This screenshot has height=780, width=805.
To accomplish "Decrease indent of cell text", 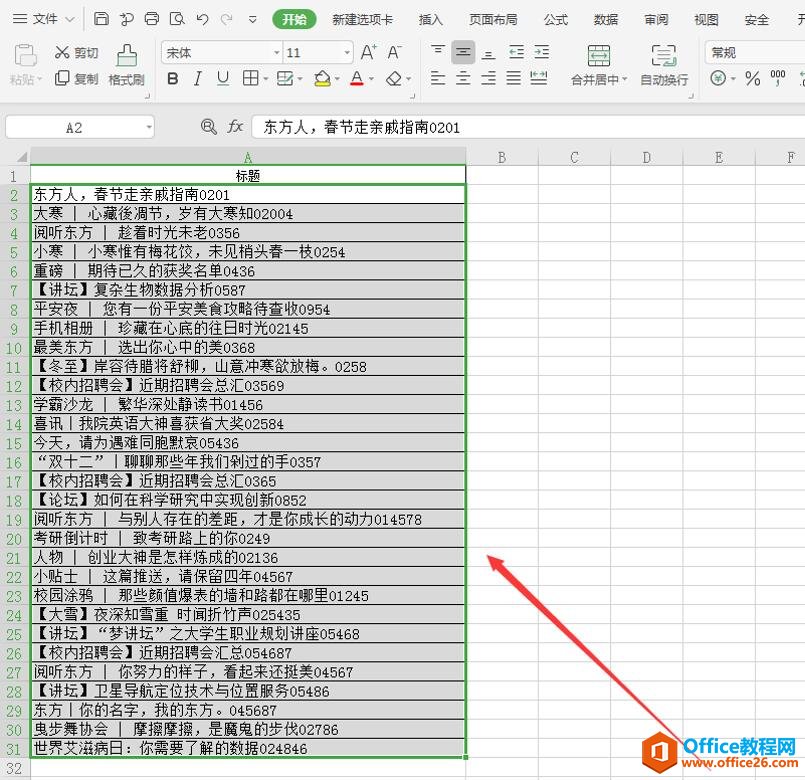I will pyautogui.click(x=516, y=52).
